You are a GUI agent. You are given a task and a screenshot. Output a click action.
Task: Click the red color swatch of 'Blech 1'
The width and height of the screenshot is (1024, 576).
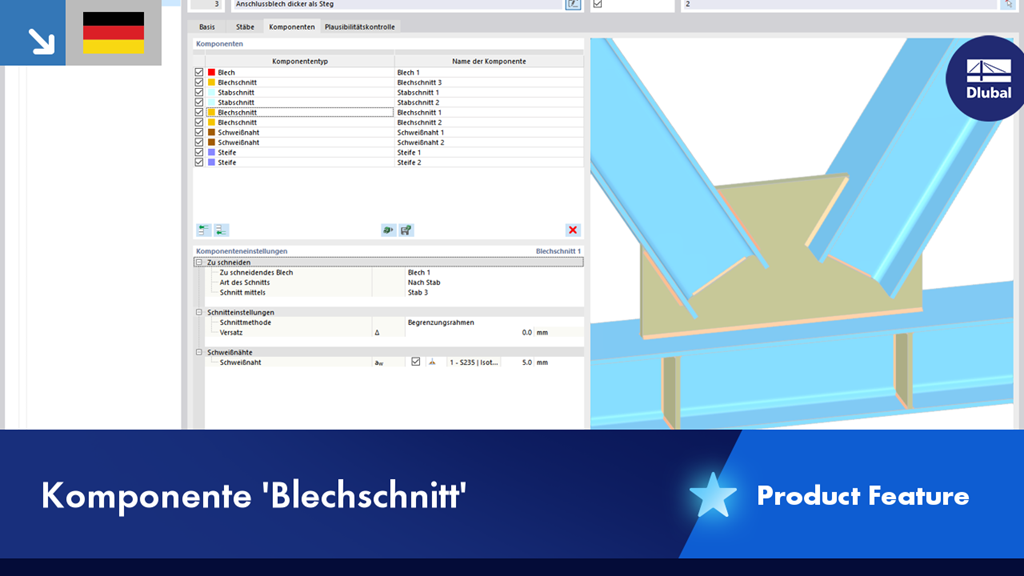click(x=211, y=72)
